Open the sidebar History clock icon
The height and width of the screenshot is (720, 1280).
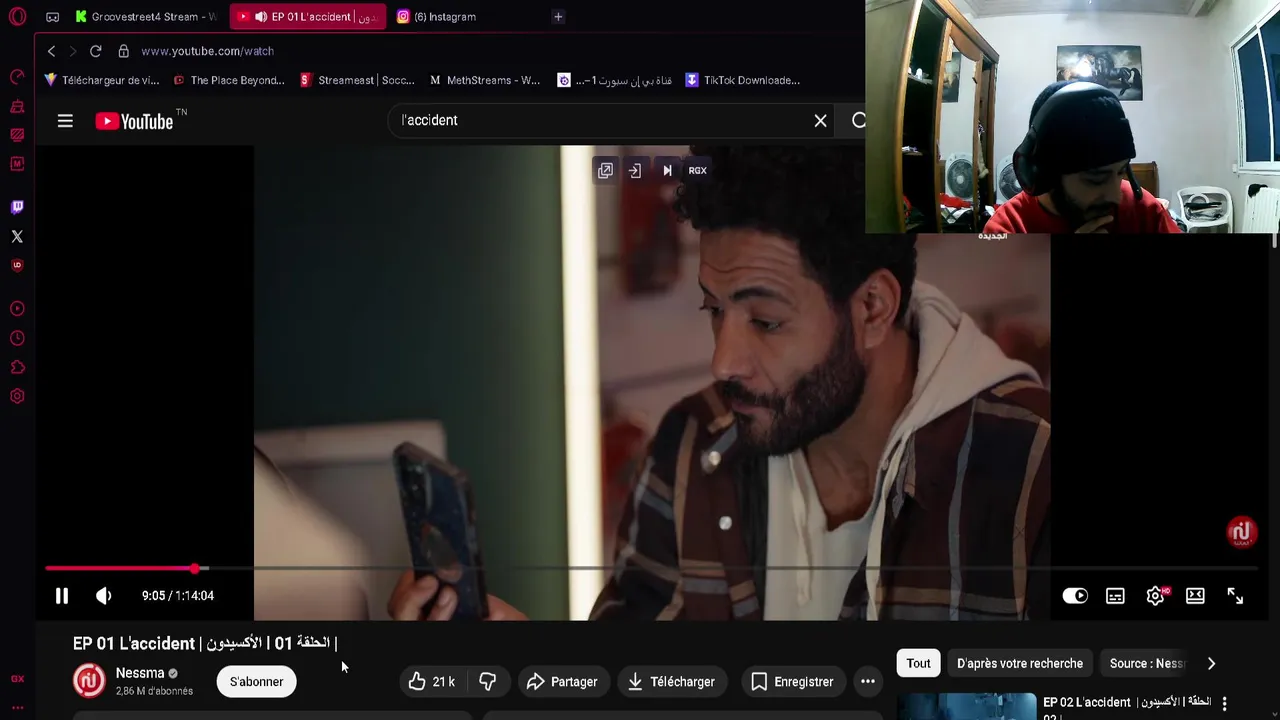[x=17, y=339]
